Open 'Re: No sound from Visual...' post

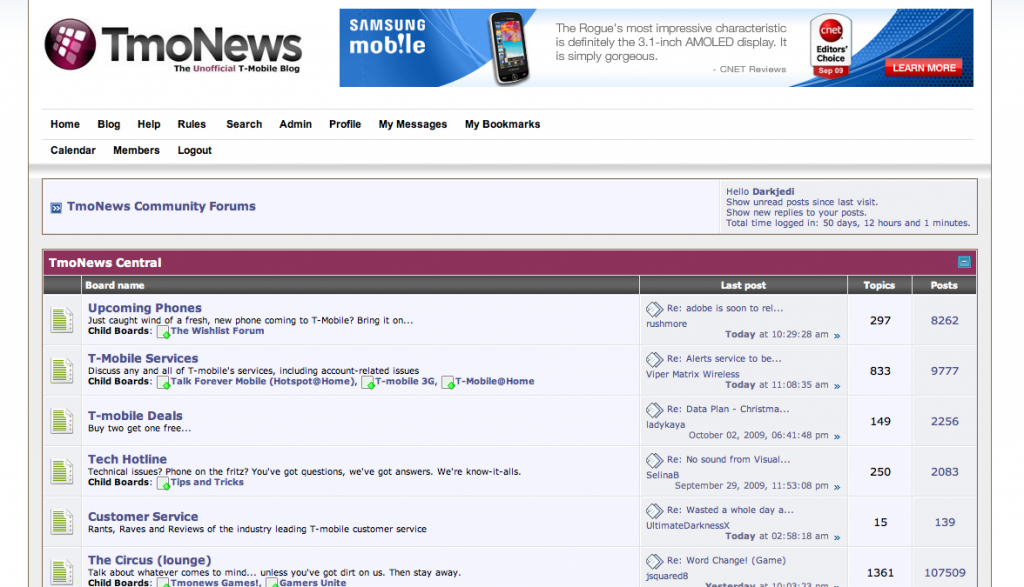(x=728, y=459)
